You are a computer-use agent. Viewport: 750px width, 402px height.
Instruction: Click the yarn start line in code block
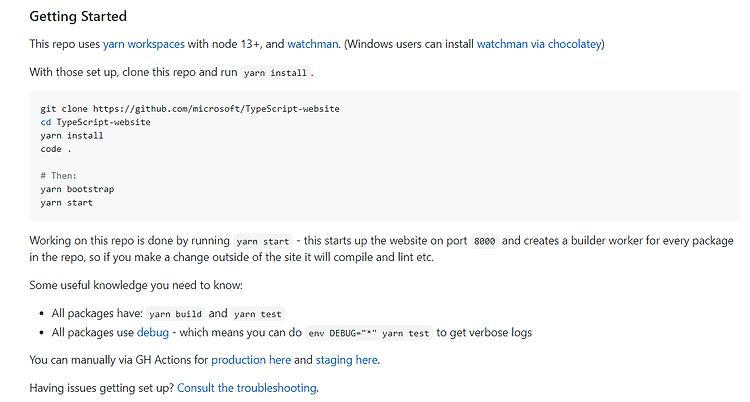66,202
